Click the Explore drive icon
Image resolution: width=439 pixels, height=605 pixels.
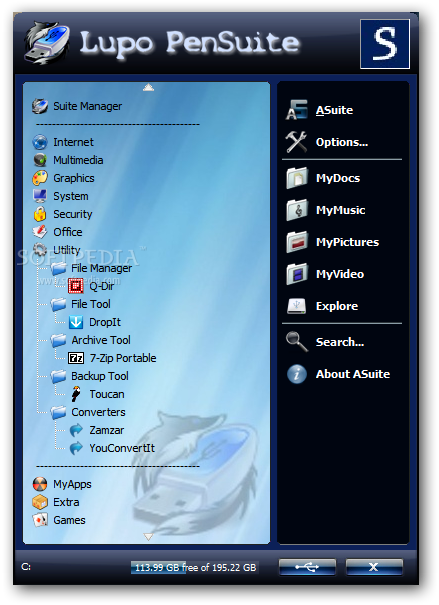click(x=297, y=306)
